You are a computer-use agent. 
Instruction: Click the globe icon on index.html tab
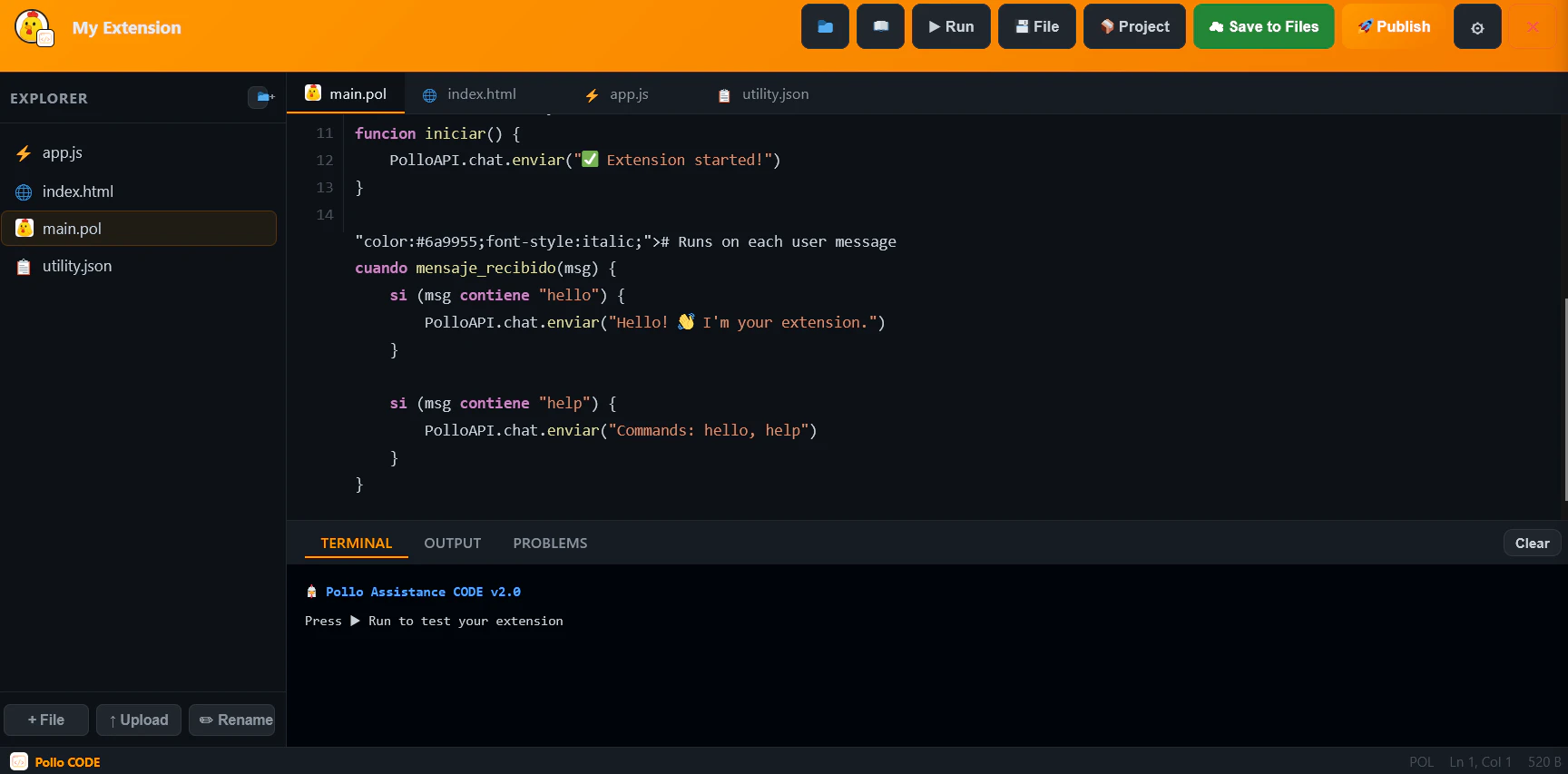tap(430, 95)
